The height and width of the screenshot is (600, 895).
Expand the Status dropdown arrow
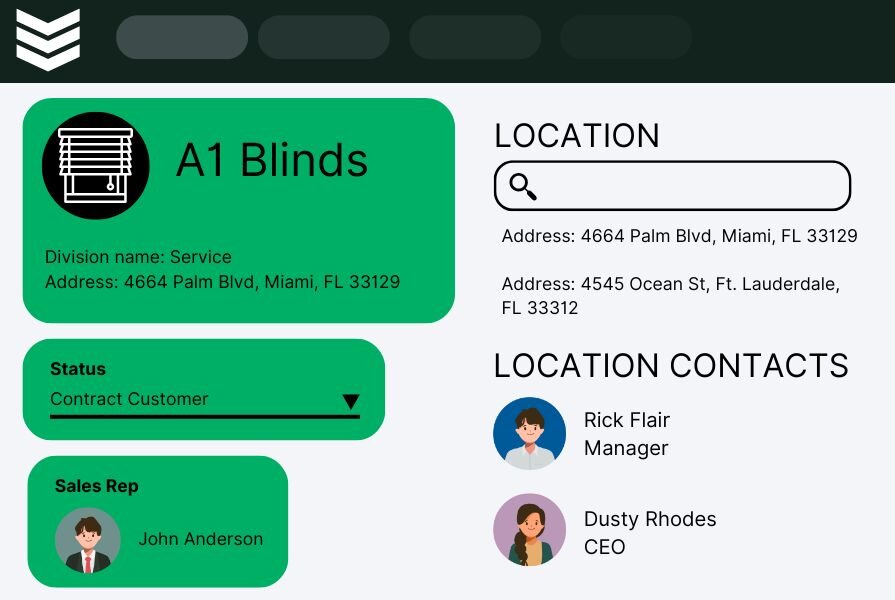[x=351, y=401]
